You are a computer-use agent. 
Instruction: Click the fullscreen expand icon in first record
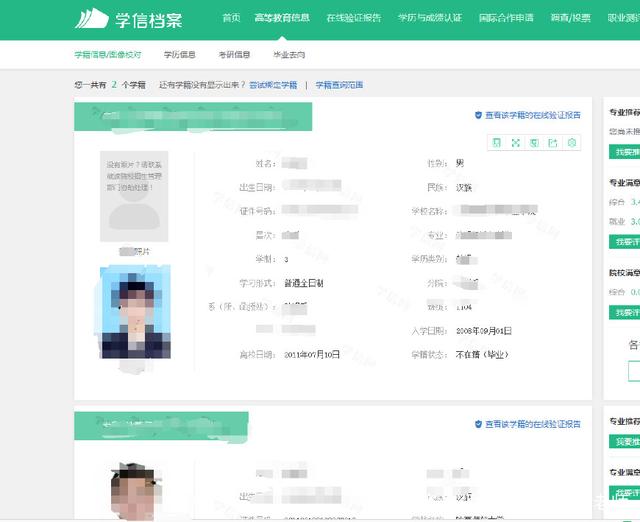pyautogui.click(x=515, y=143)
